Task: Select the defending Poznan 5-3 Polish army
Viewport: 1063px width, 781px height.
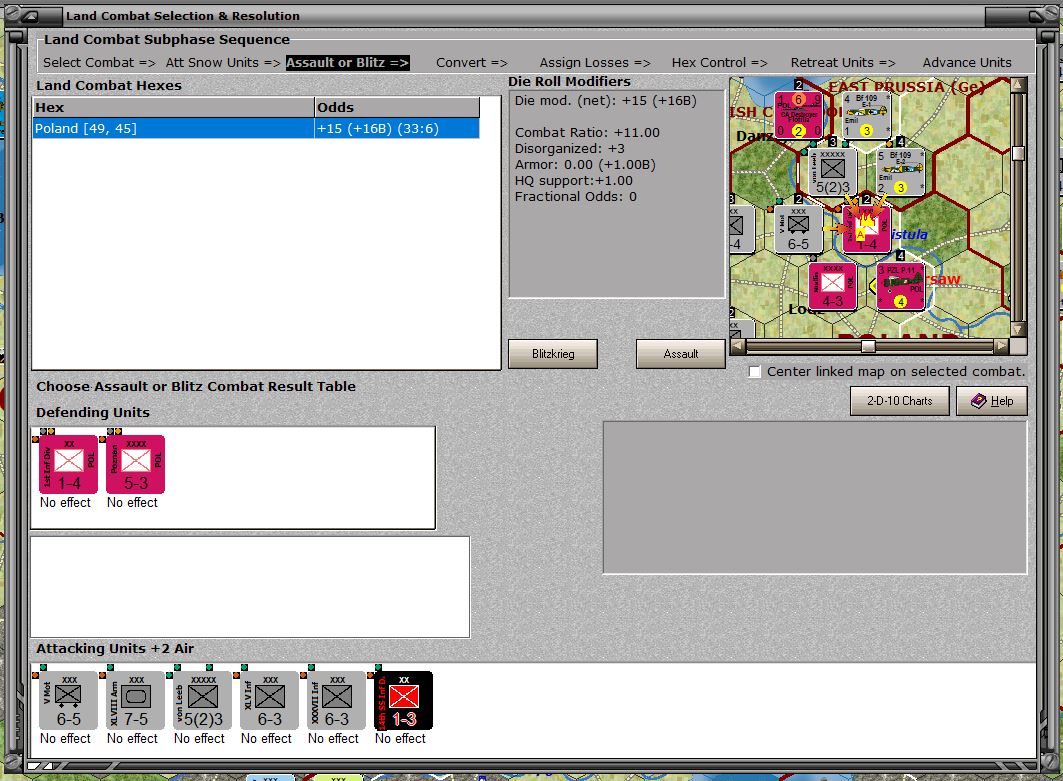Action: coord(135,464)
